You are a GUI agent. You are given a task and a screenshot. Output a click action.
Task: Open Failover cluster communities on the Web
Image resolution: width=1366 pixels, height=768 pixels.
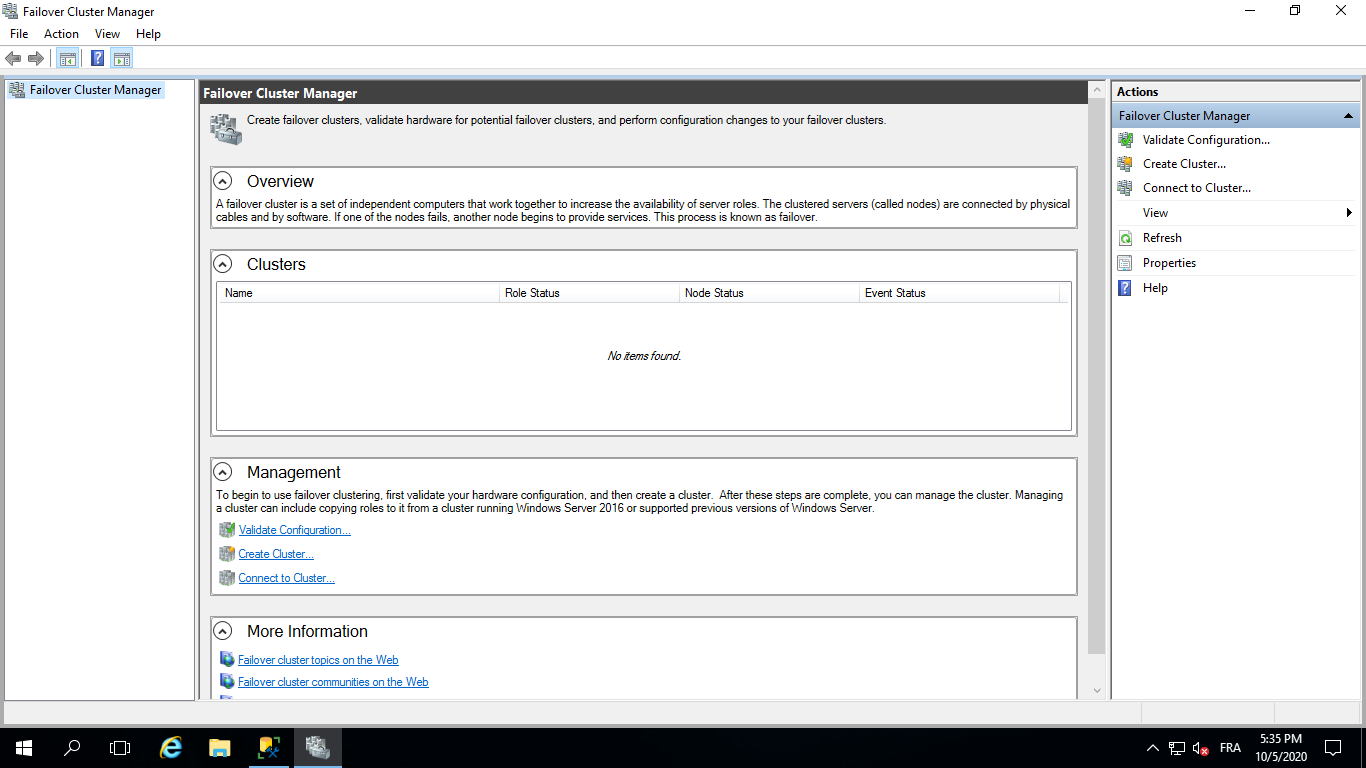[x=333, y=682]
